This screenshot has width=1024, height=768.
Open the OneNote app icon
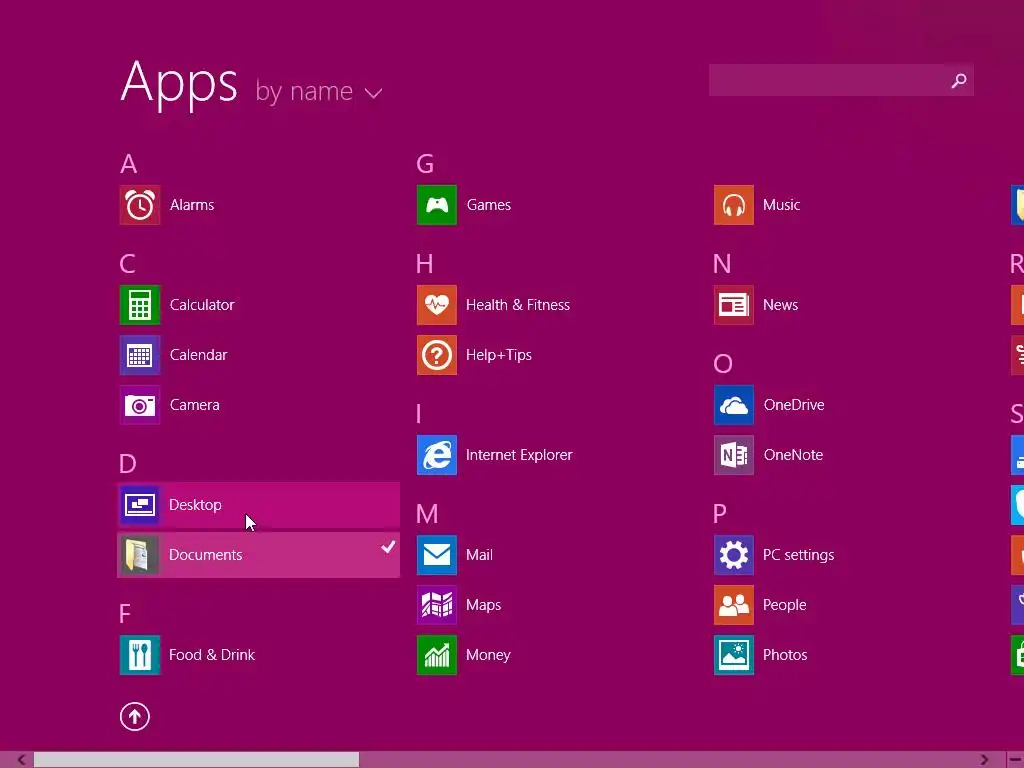click(x=734, y=455)
